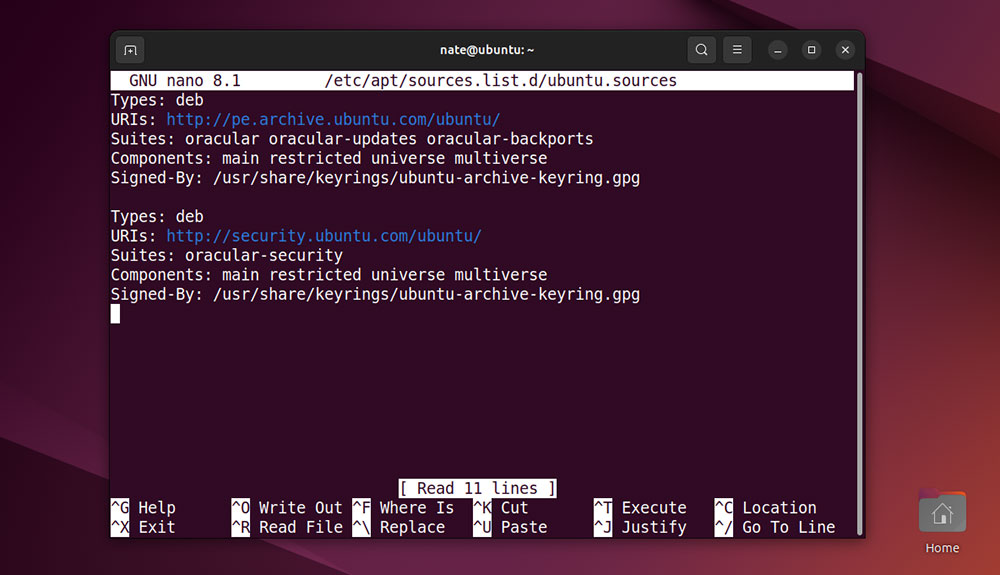Click the ^T Execute shortcut
1000x575 pixels.
[640, 508]
